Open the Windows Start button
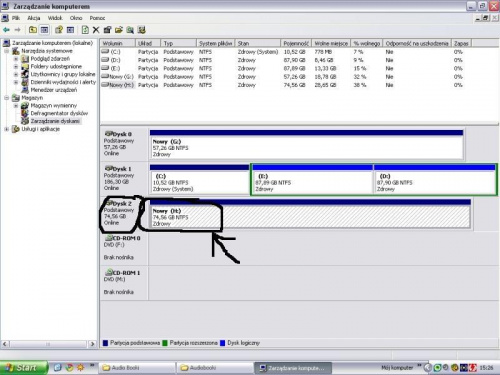Viewport: 500px width, 375px height. [23, 368]
